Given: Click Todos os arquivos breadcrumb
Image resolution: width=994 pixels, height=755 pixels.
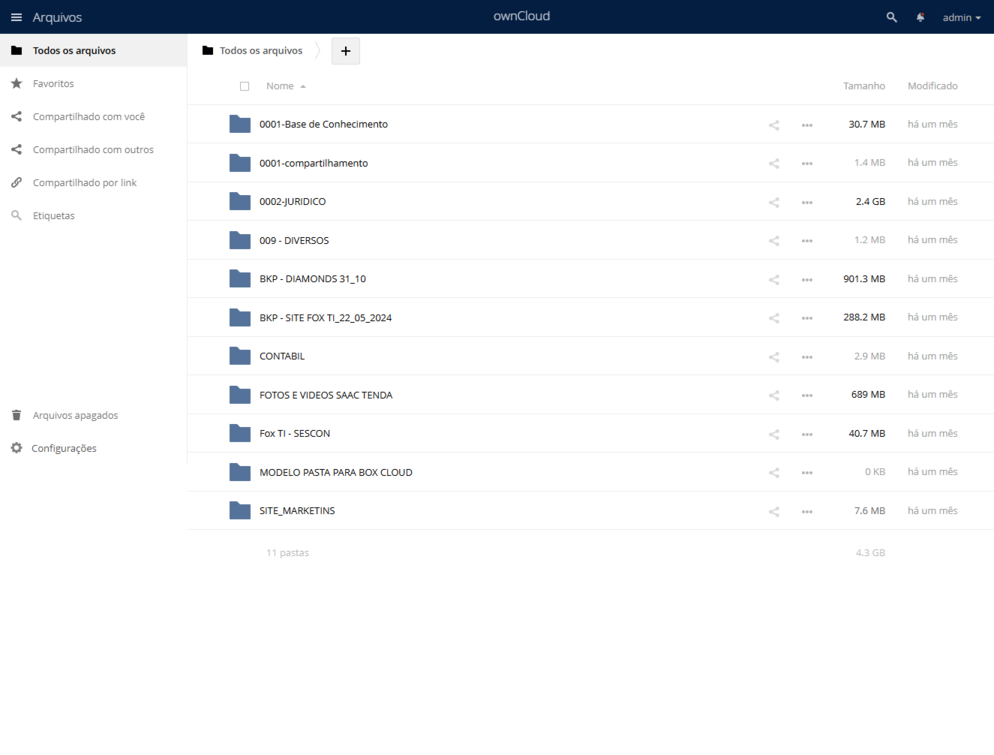Looking at the screenshot, I should 260,51.
